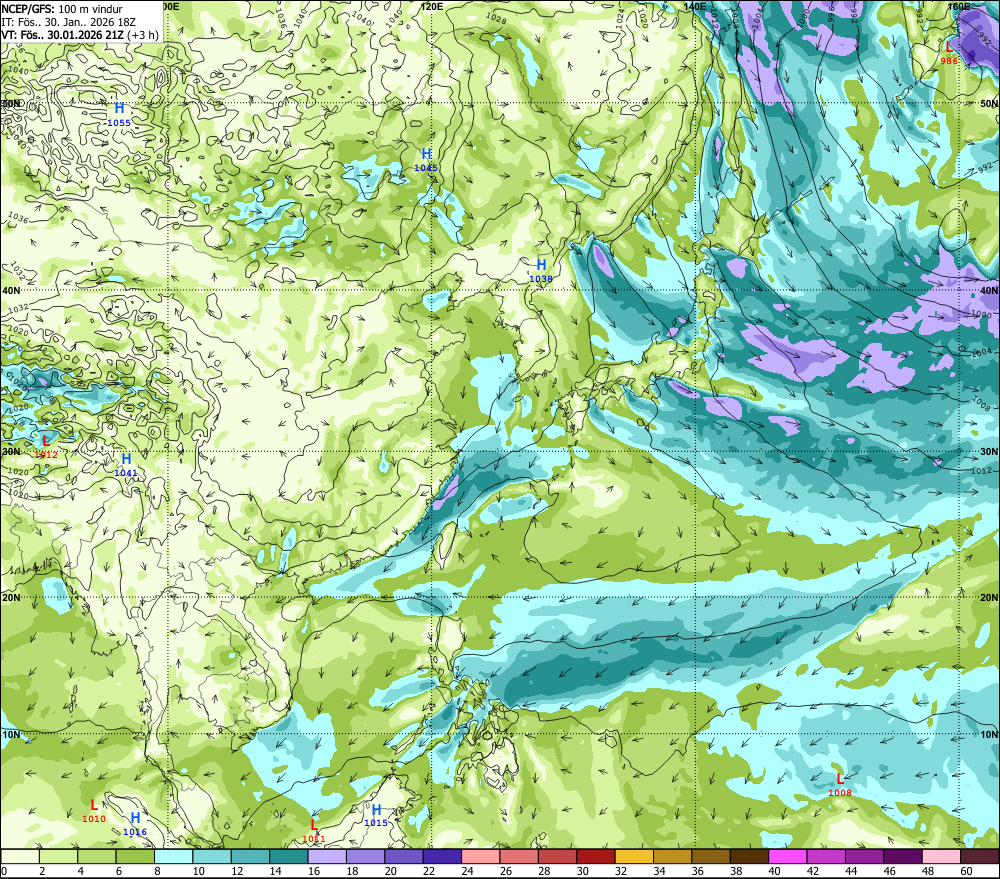1000x879 pixels.
Task: Click the low pressure marker L 1012
Action: 46,447
